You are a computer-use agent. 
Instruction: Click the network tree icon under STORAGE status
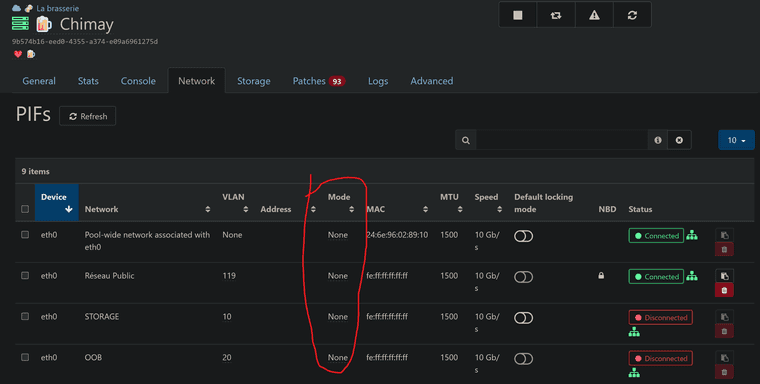point(634,332)
